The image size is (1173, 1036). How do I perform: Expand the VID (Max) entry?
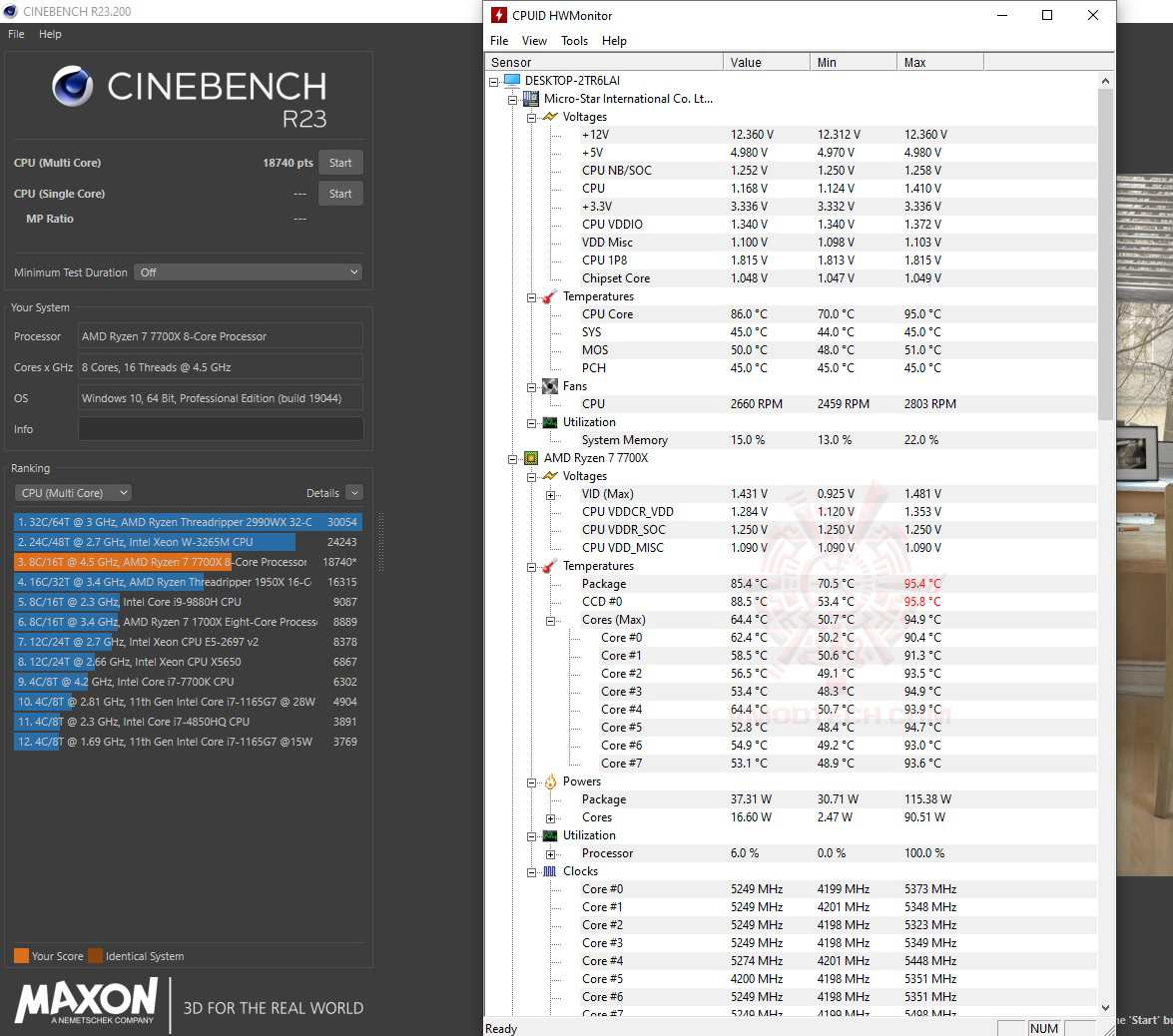pos(551,494)
